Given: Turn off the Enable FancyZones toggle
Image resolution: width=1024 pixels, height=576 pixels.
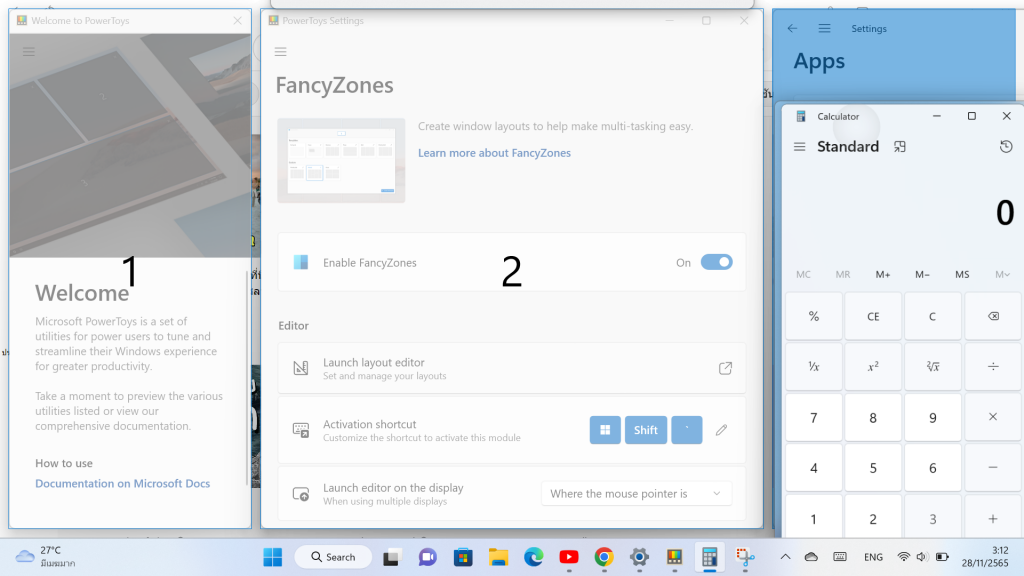Looking at the screenshot, I should click(x=716, y=263).
